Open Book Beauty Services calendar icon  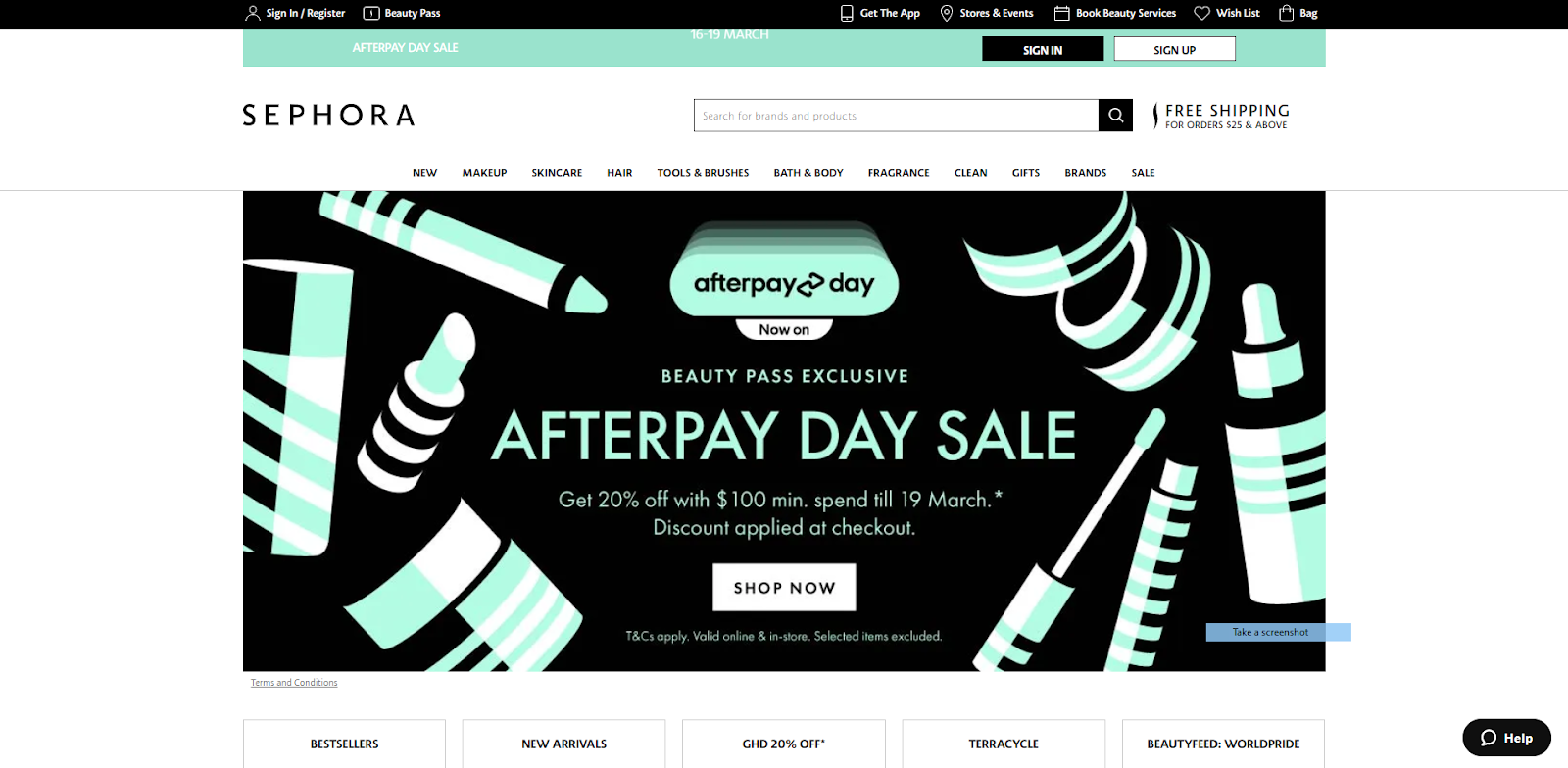[1061, 13]
